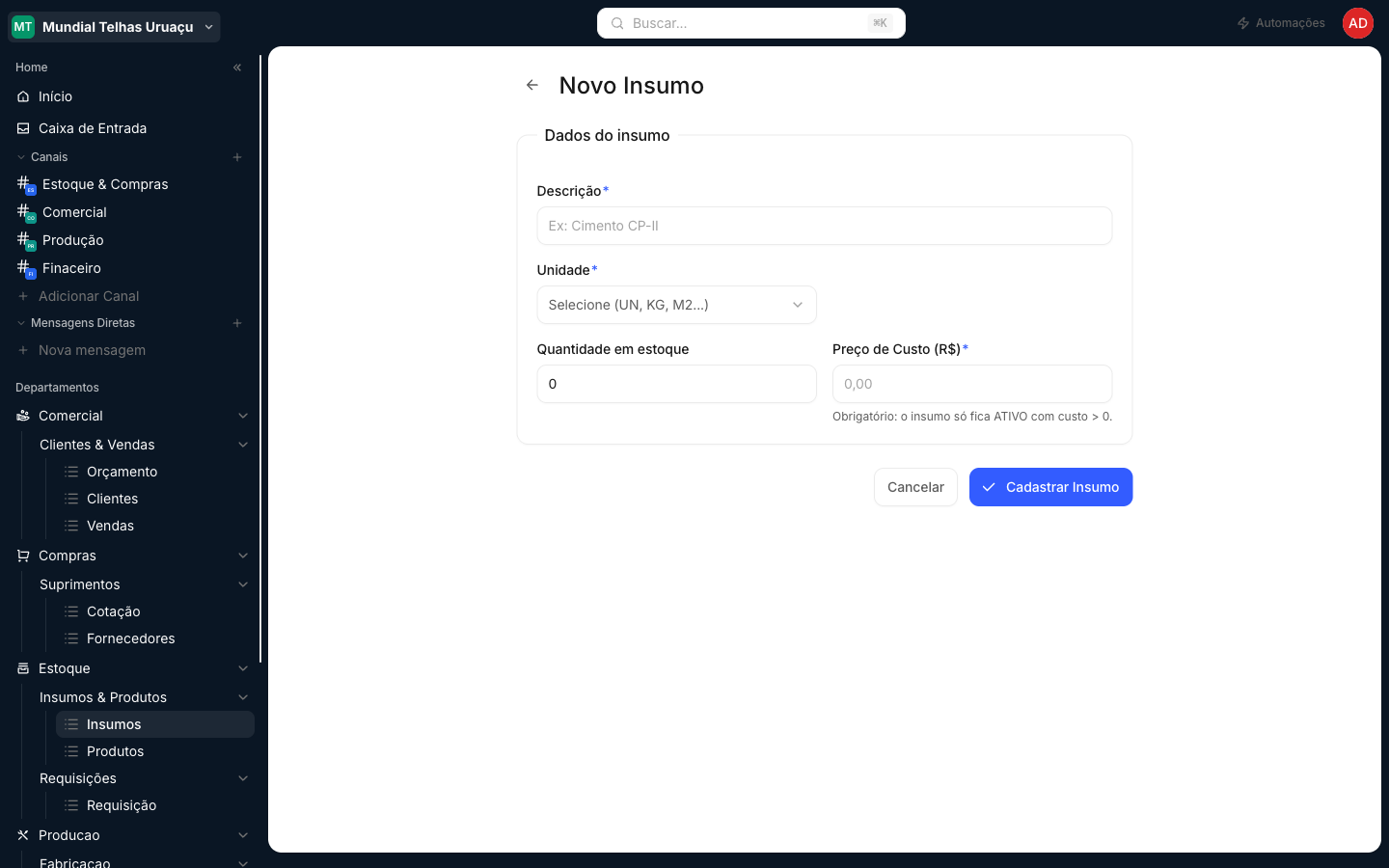Open the AD user avatar
The height and width of the screenshot is (868, 1389).
(1358, 23)
